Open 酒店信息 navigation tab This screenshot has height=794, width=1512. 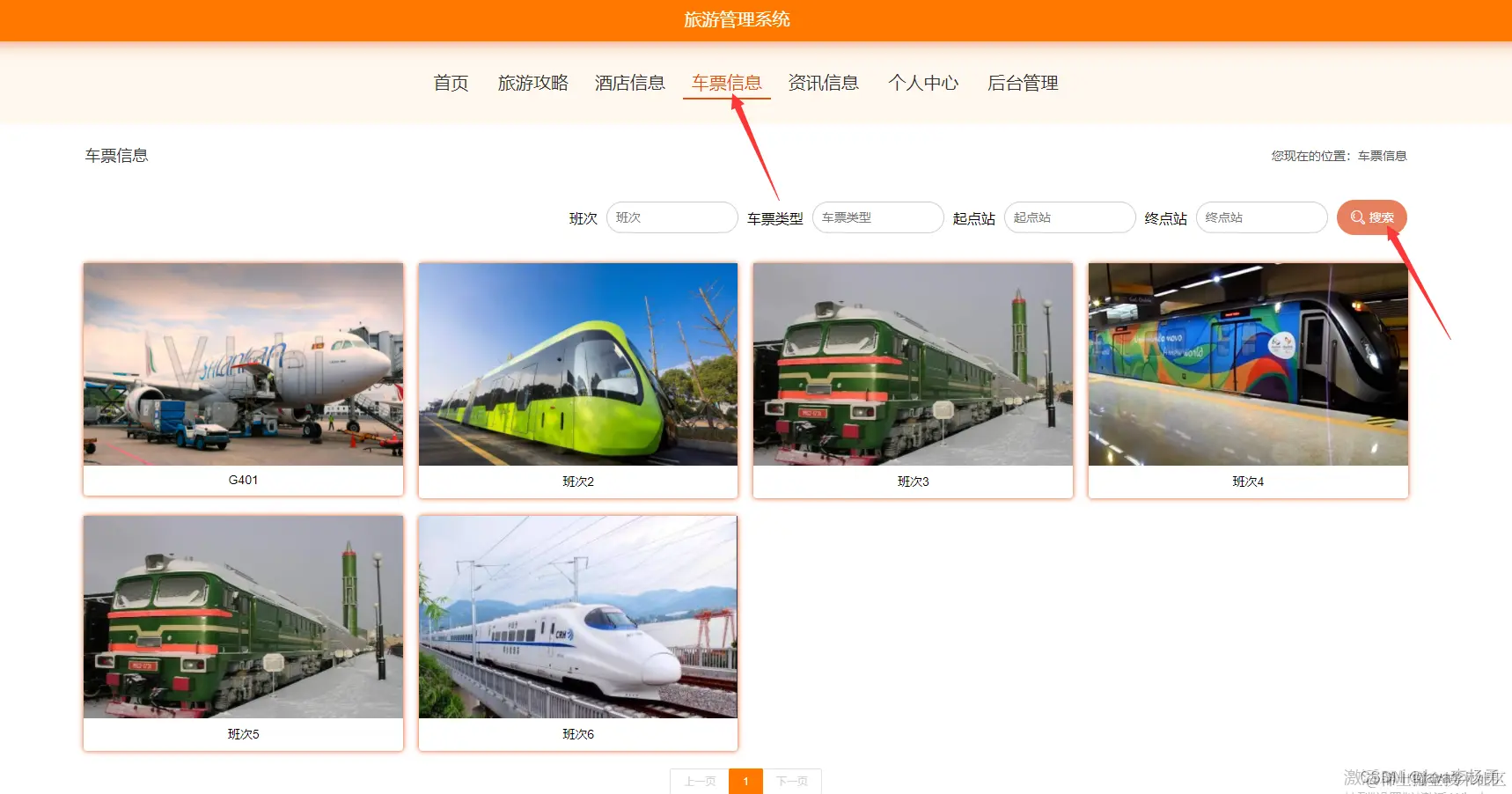[629, 83]
